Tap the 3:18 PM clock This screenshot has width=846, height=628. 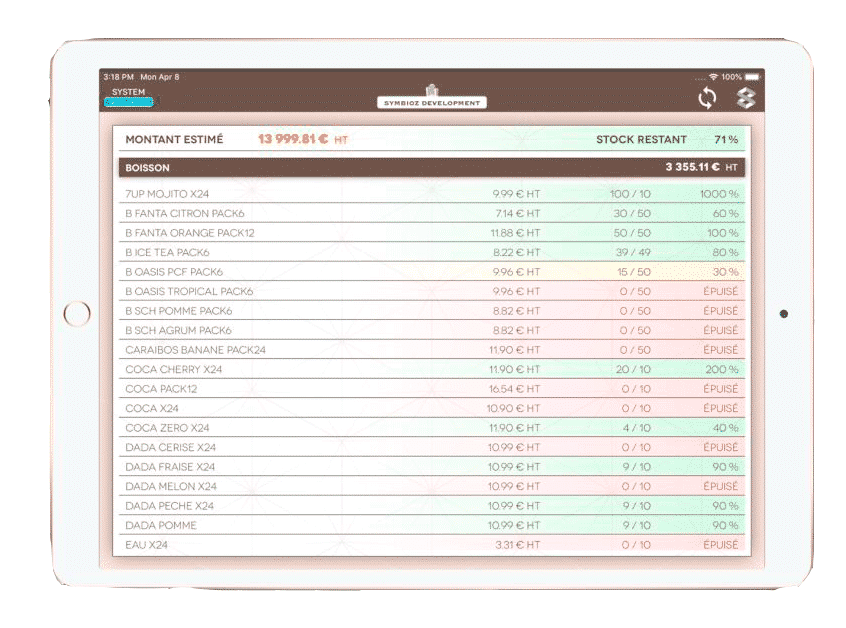pos(118,77)
